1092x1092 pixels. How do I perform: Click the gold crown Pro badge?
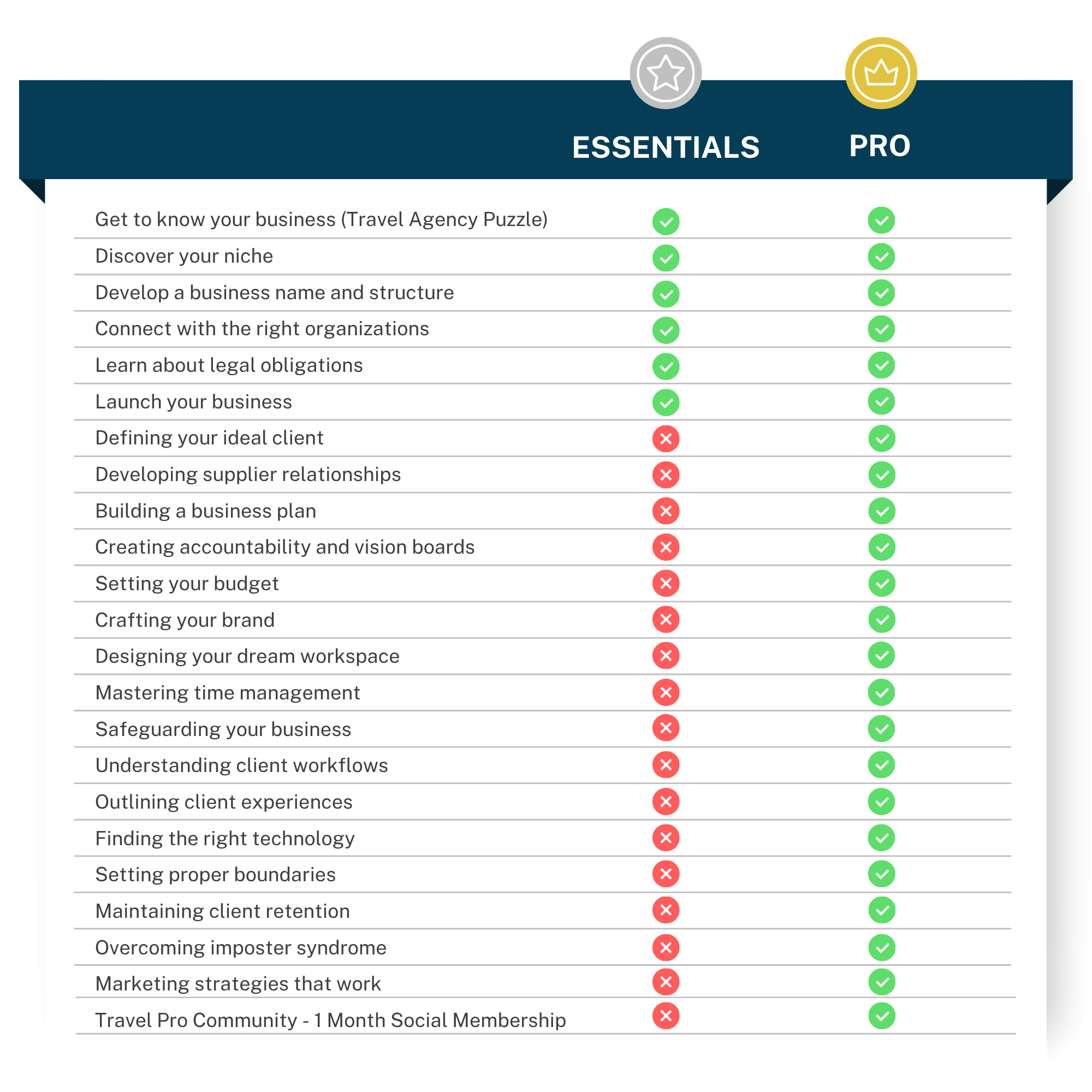pos(881,73)
